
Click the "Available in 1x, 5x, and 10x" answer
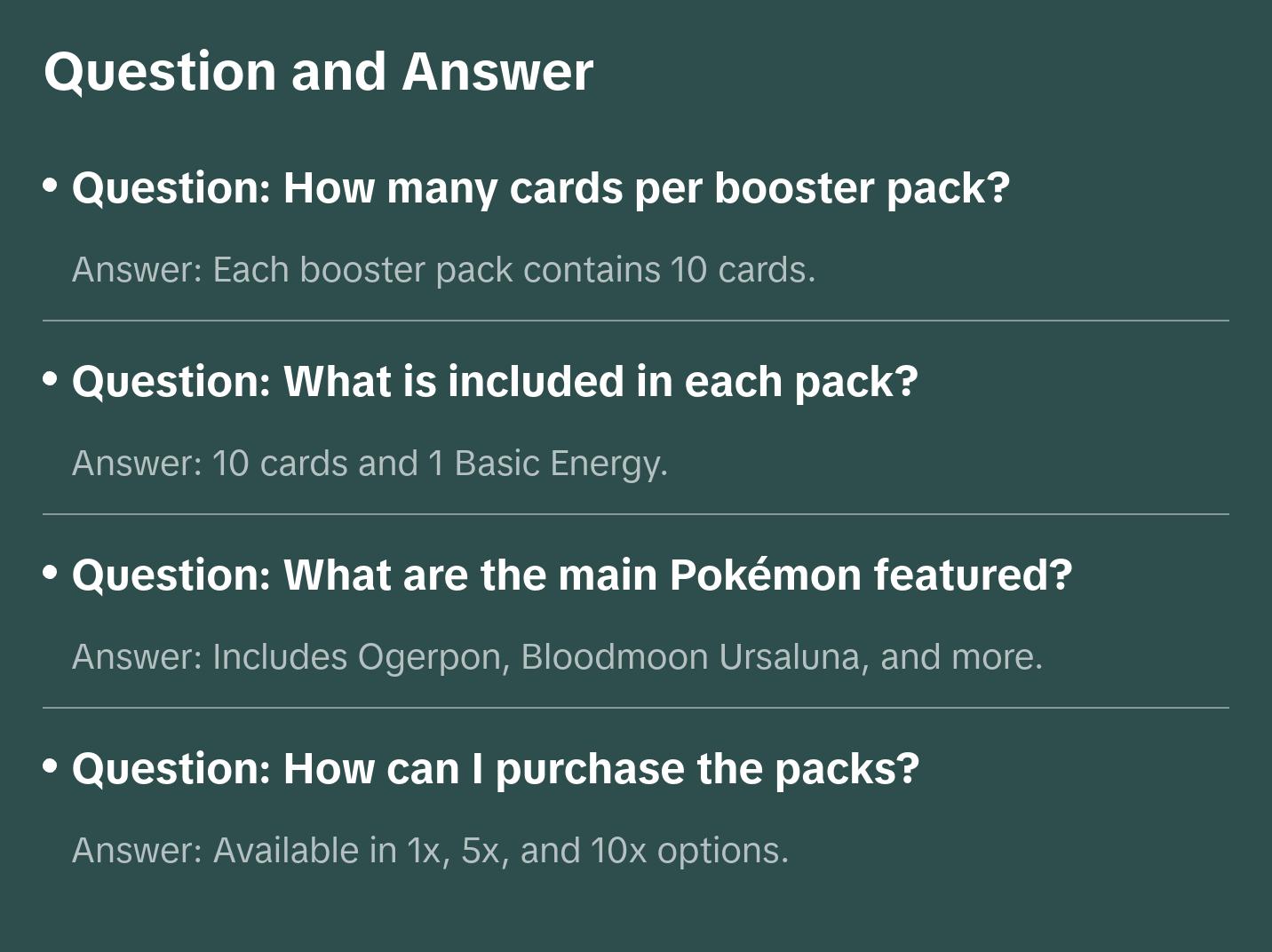click(430, 851)
